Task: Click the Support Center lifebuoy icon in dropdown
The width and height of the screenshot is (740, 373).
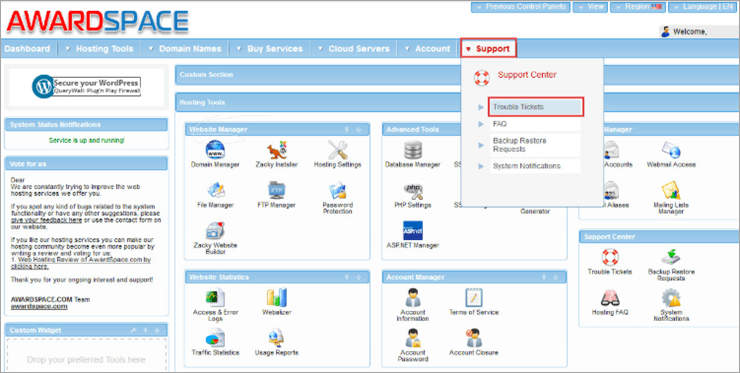Action: tap(482, 78)
